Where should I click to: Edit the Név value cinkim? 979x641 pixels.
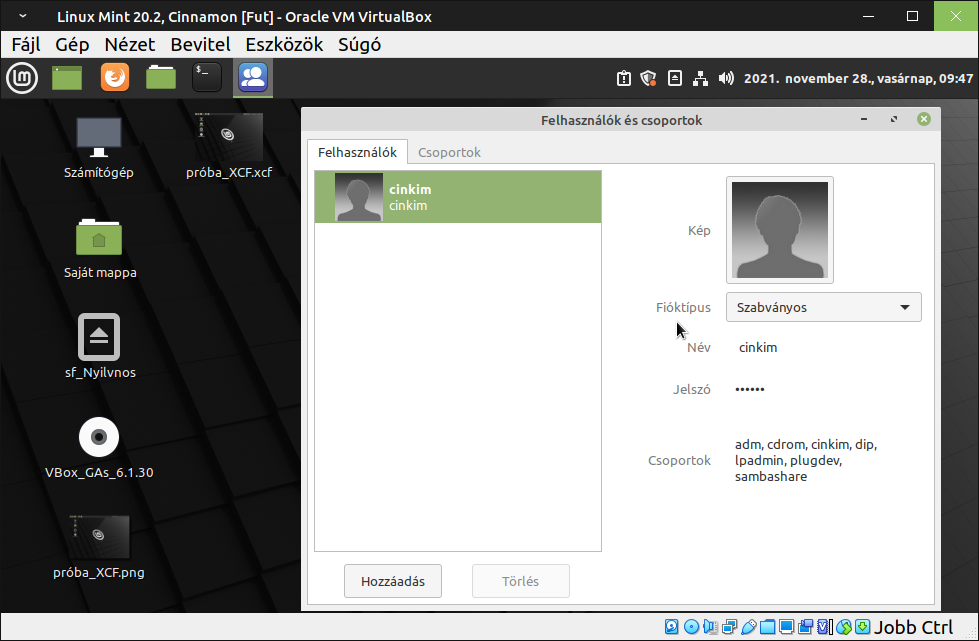point(758,348)
